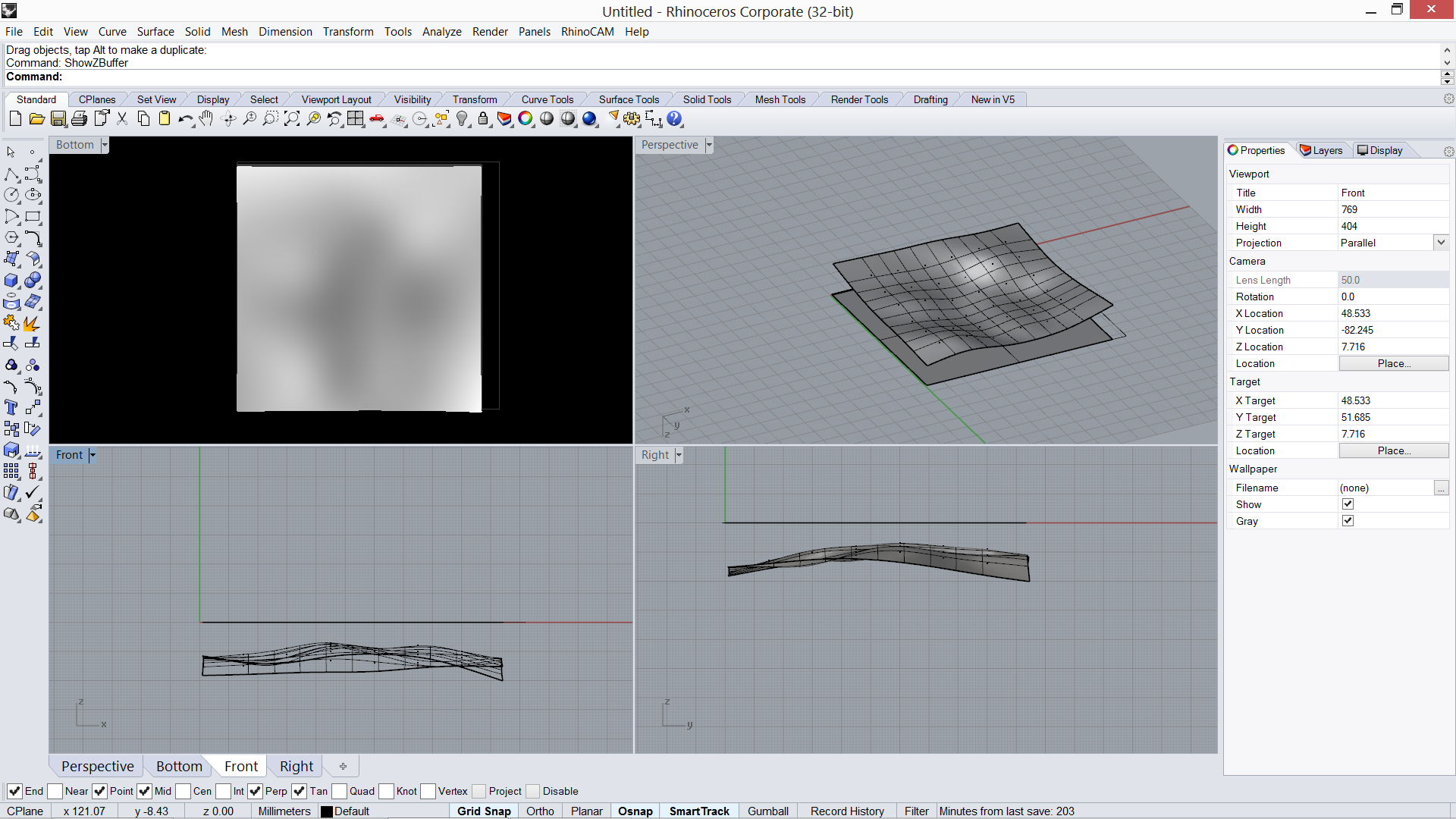Uncheck the Wallpaper Gray checkbox
This screenshot has width=1456, height=819.
pyautogui.click(x=1348, y=521)
